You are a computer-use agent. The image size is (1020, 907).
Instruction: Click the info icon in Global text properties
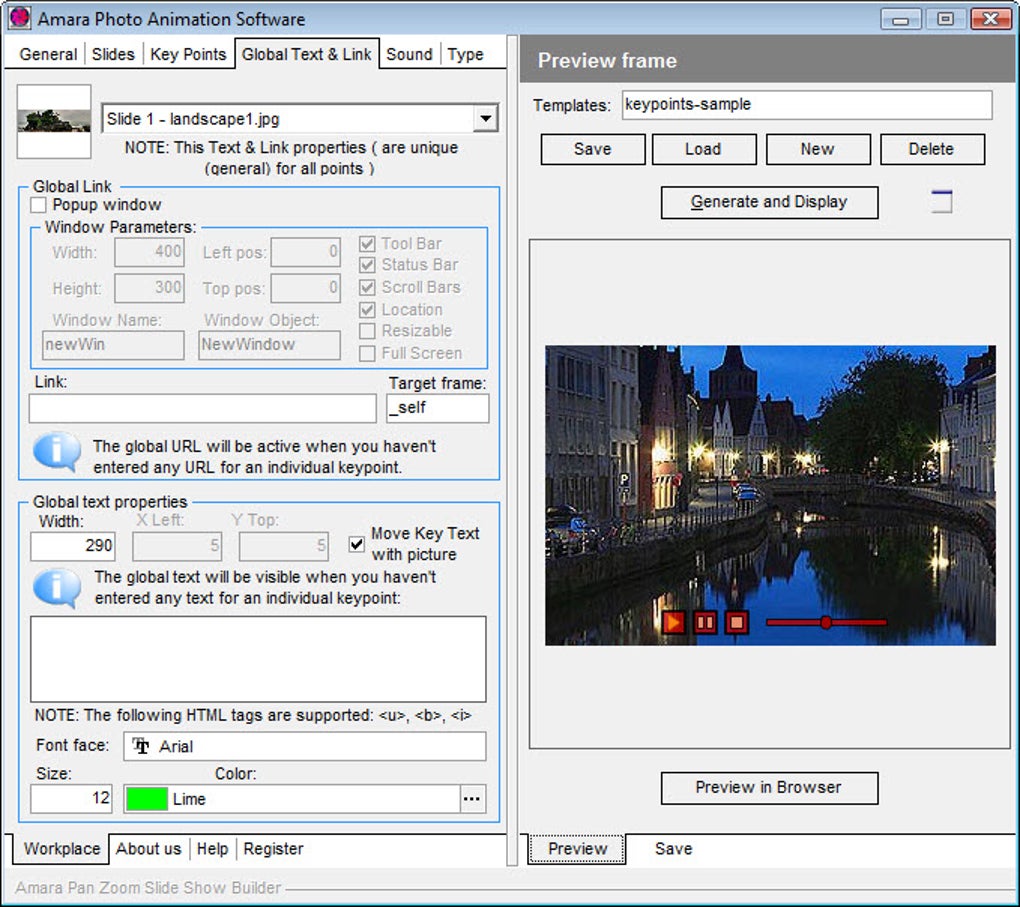(x=57, y=588)
